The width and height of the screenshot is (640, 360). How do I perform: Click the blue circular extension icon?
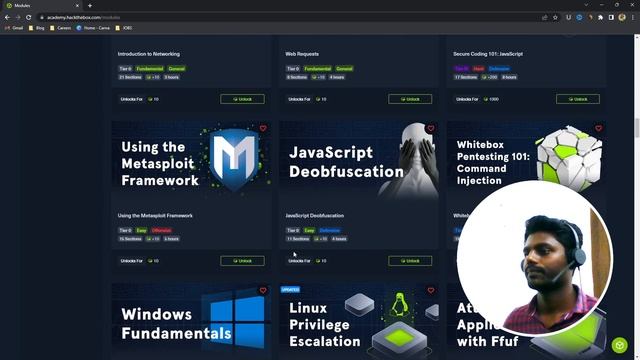[579, 18]
